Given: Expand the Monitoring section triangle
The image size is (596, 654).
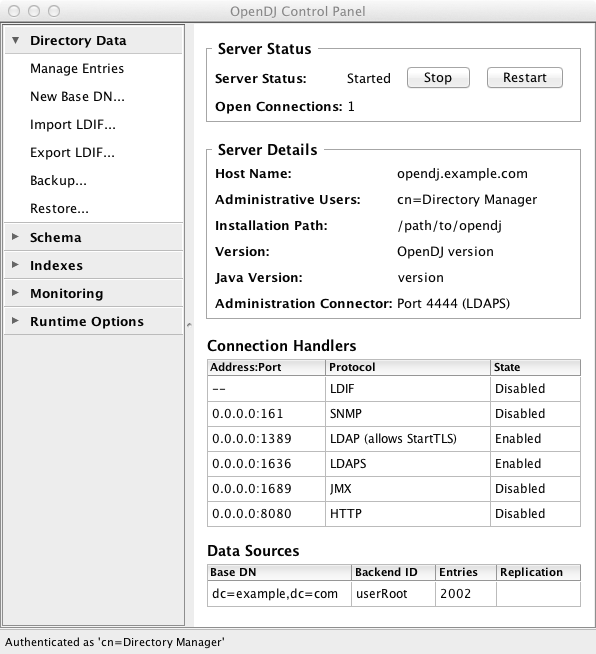Looking at the screenshot, I should click(15, 293).
